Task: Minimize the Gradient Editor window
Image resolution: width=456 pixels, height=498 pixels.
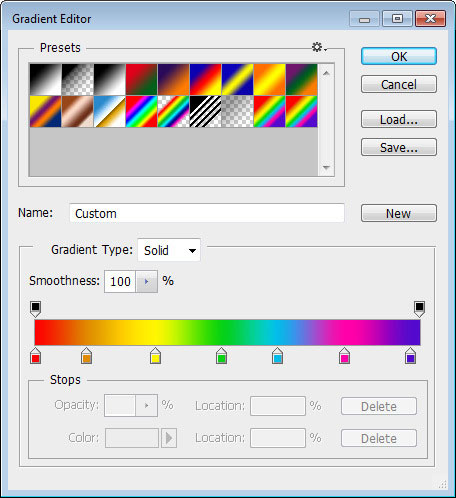Action: coord(364,19)
